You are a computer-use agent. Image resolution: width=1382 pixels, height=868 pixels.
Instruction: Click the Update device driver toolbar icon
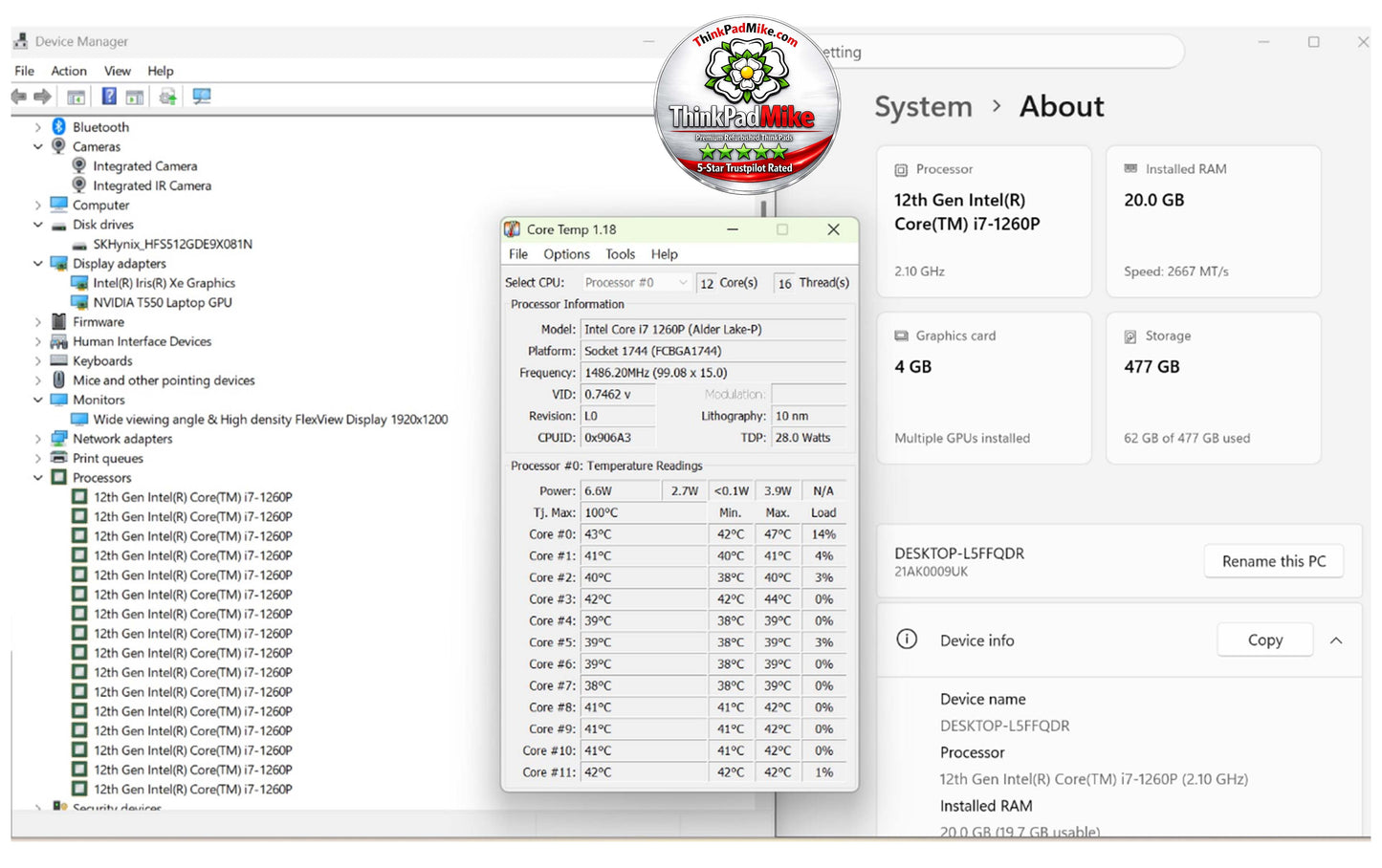pos(168,97)
